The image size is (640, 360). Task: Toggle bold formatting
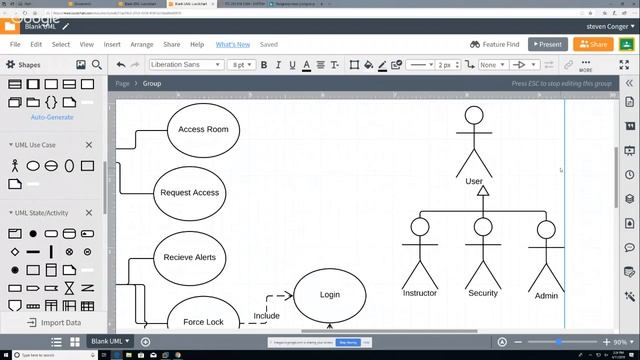[x=264, y=65]
